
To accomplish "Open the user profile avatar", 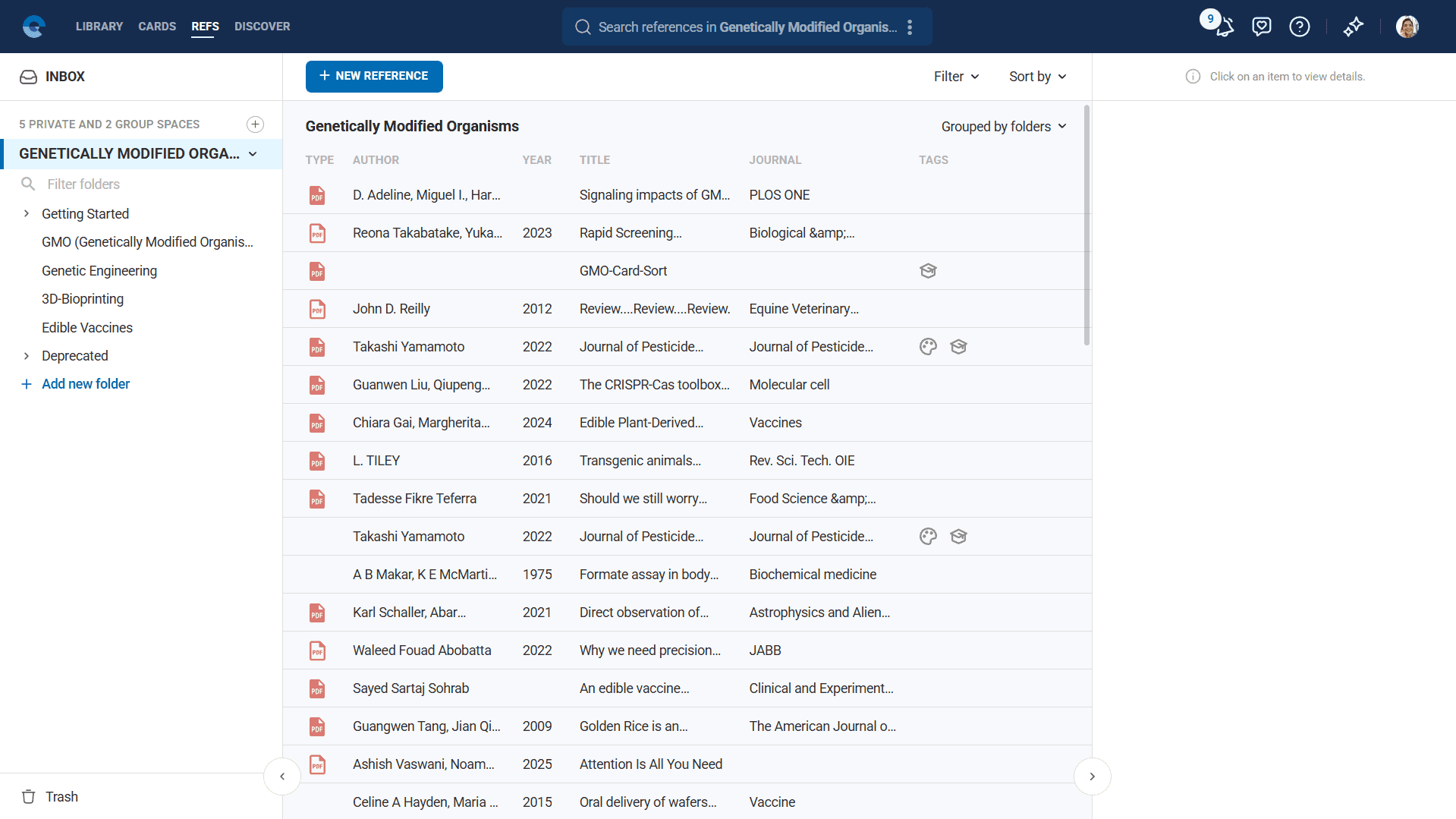I will 1407,27.
